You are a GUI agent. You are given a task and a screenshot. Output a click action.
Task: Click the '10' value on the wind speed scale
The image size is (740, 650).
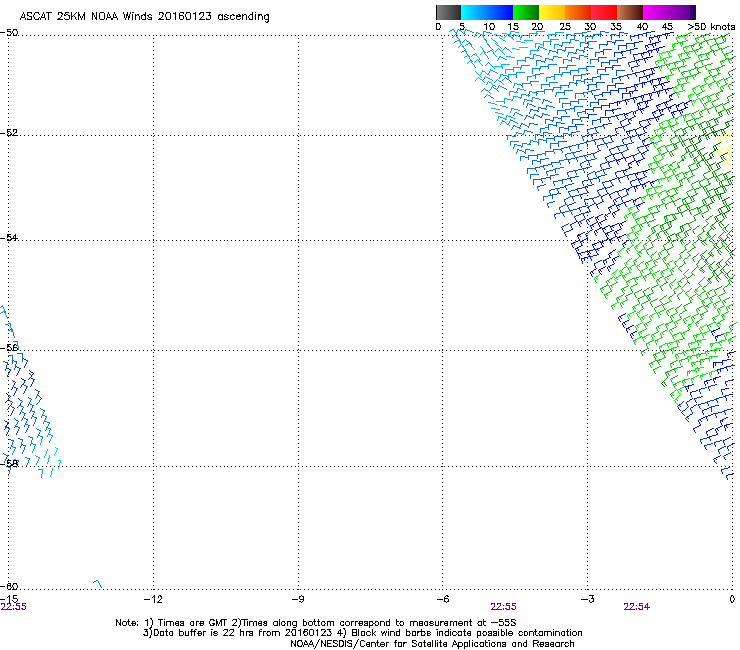coord(489,27)
